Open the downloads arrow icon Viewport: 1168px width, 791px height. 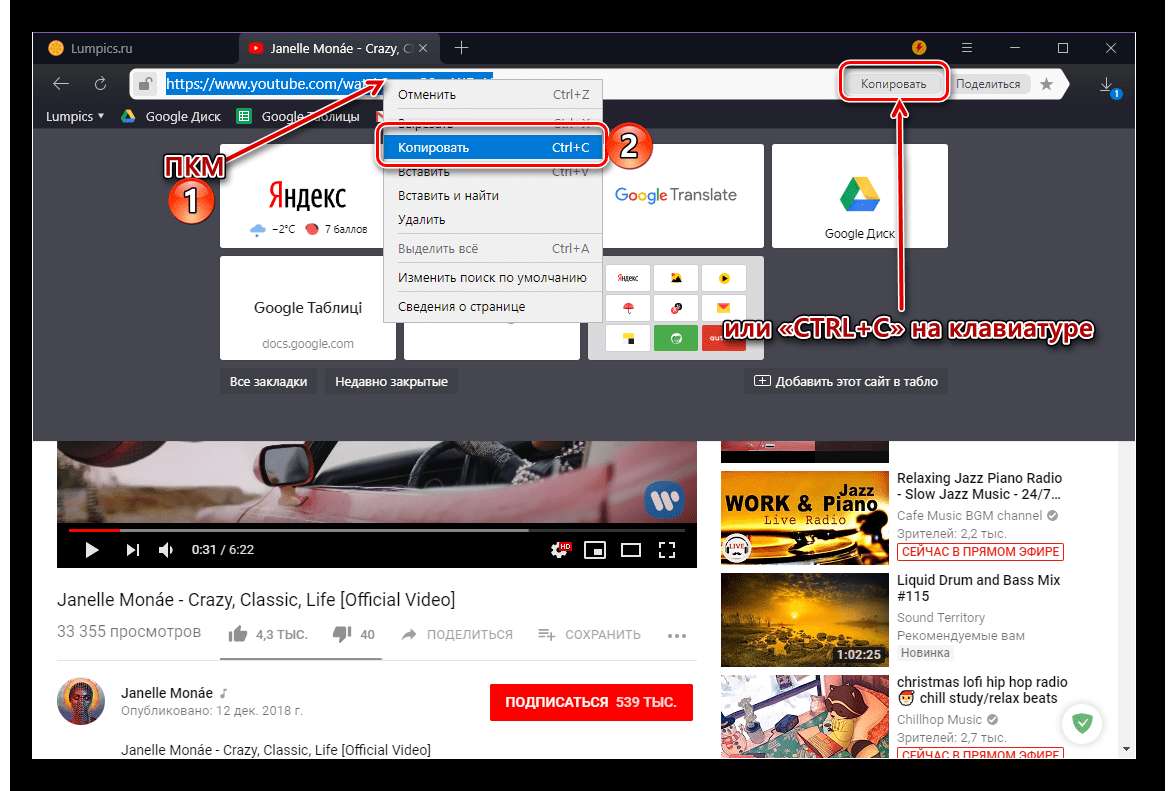1107,85
